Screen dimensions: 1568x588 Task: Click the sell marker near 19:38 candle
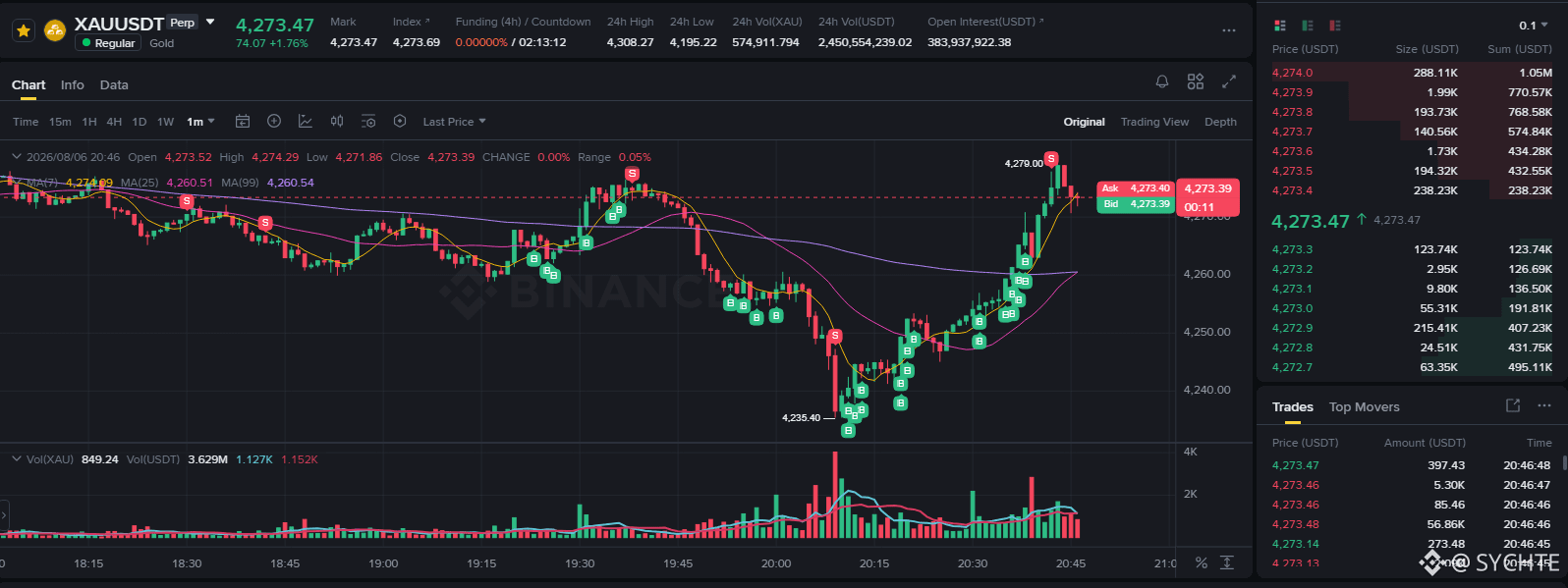pos(632,174)
